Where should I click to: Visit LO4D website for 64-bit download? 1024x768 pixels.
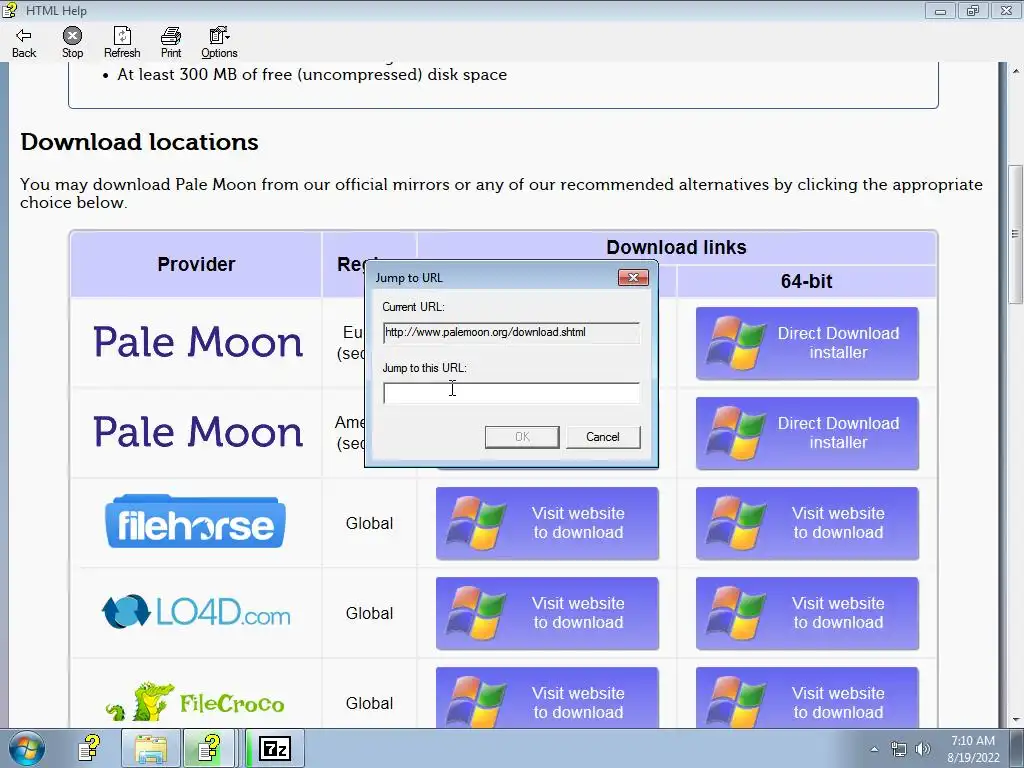807,613
